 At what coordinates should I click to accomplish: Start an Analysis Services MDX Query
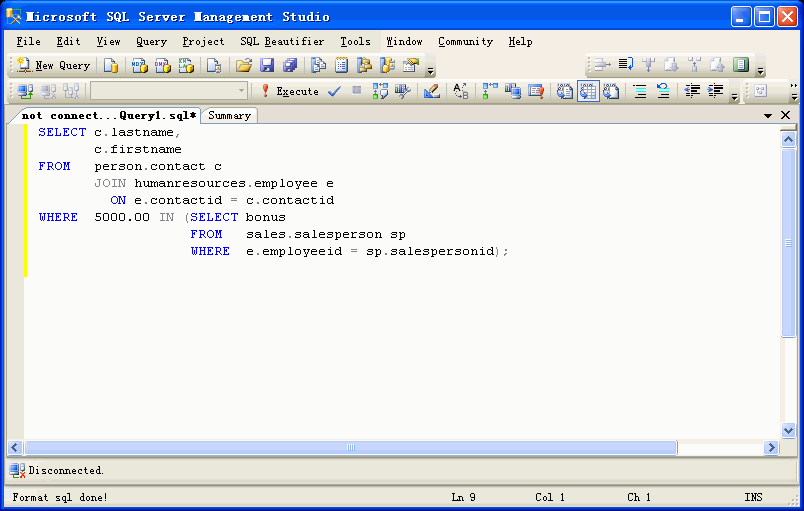[139, 65]
